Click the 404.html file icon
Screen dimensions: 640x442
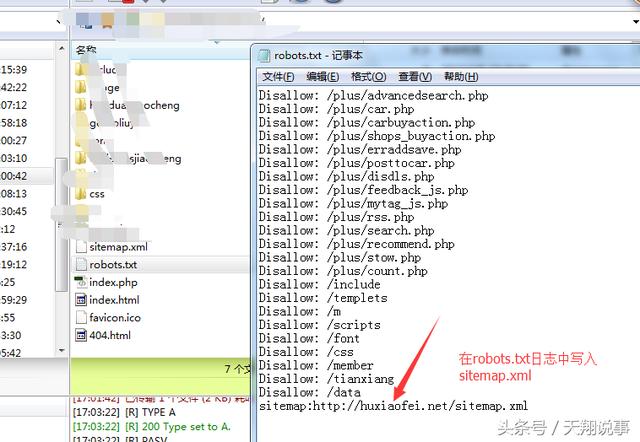coord(81,335)
